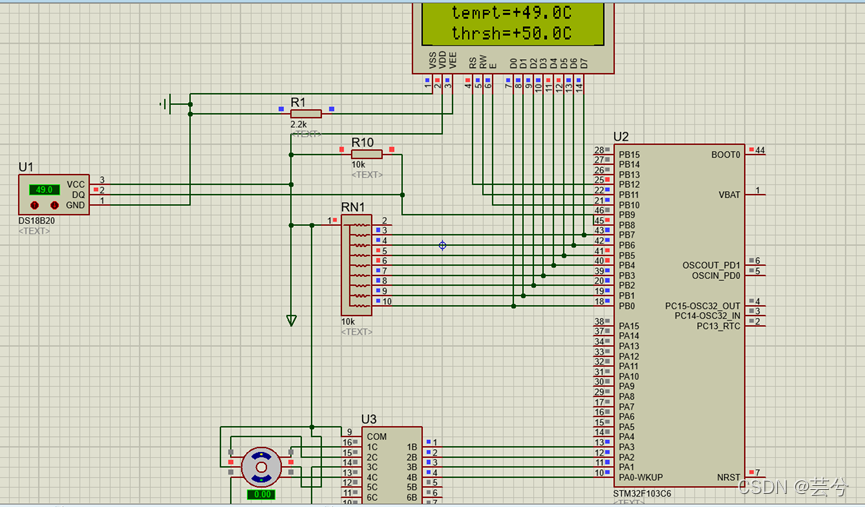Viewport: 865px width, 507px height.
Task: Click the DS18B20 decrease temperature button
Action: tap(35, 205)
